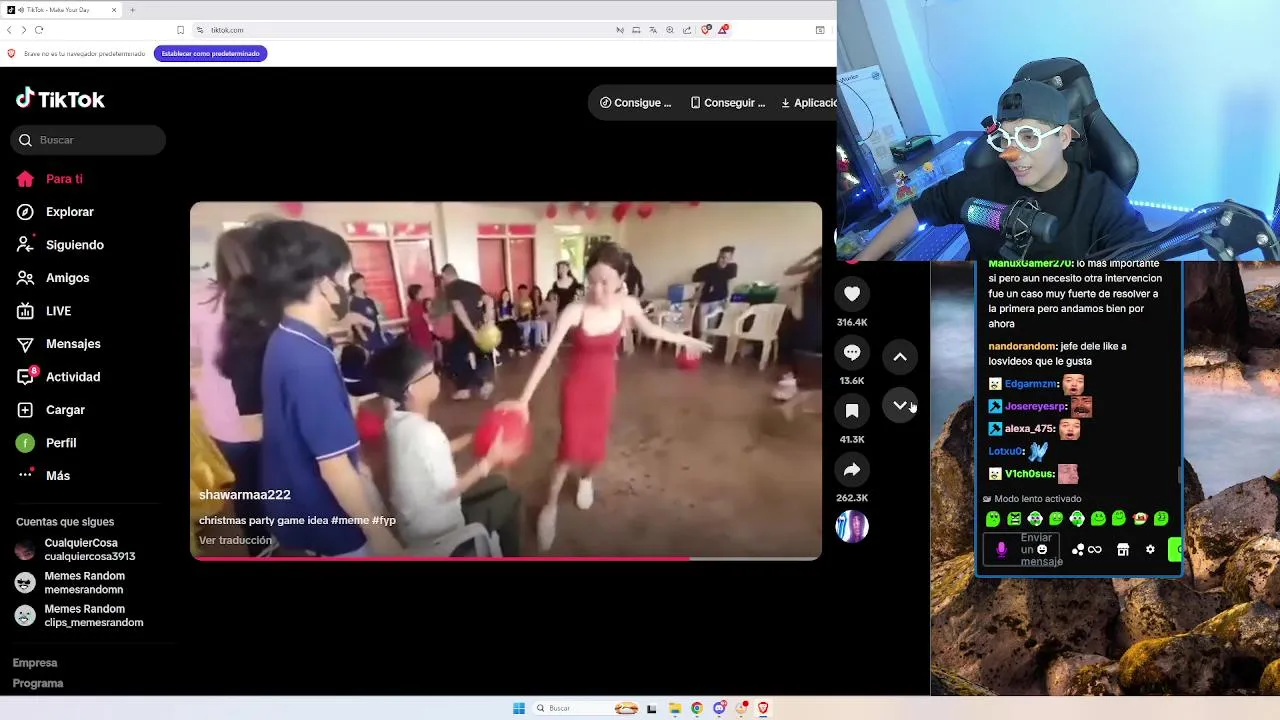Open File Explorer from taskbar
Viewport: 1280px width, 720px height.
[x=675, y=708]
